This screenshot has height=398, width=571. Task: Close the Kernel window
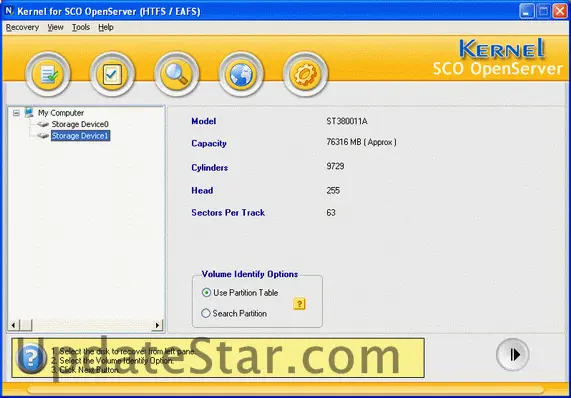[x=560, y=11]
